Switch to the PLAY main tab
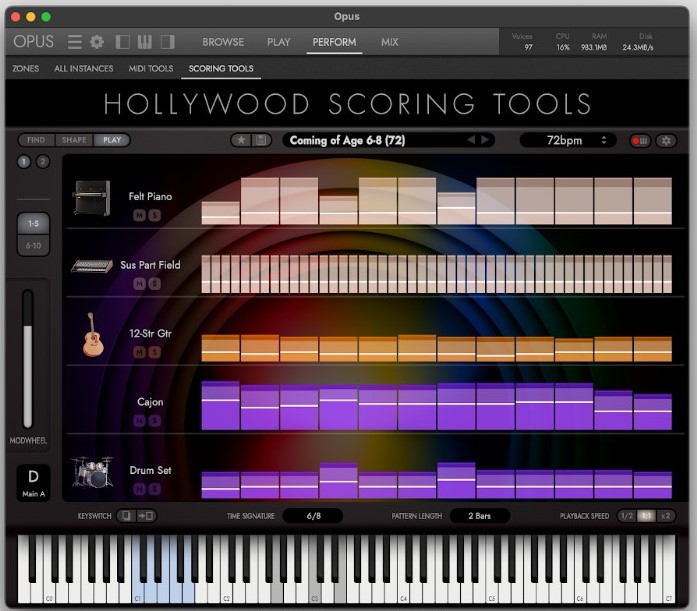Image resolution: width=697 pixels, height=611 pixels. (x=279, y=42)
